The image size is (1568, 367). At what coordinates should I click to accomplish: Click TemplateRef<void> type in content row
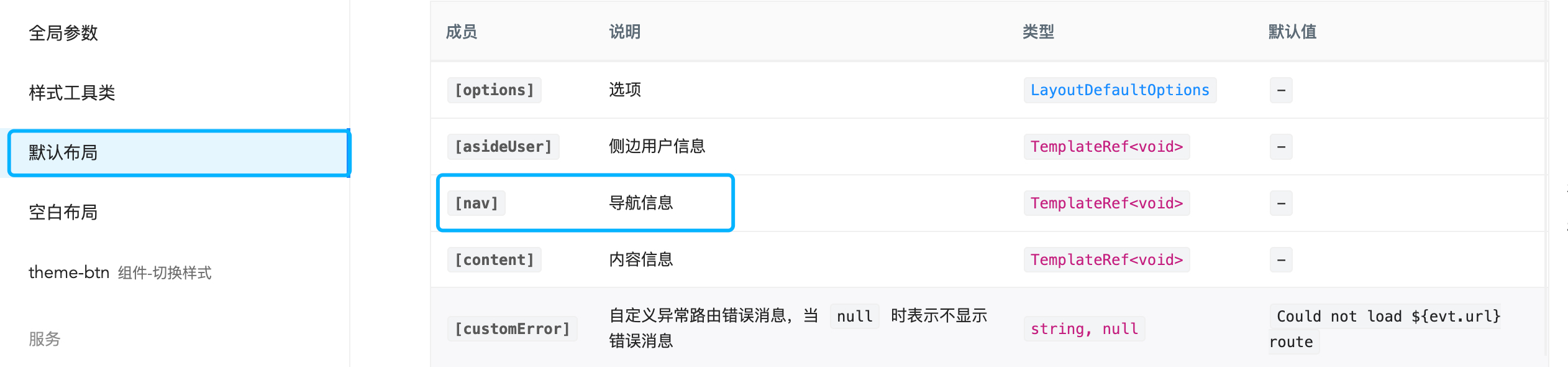coord(1106,260)
